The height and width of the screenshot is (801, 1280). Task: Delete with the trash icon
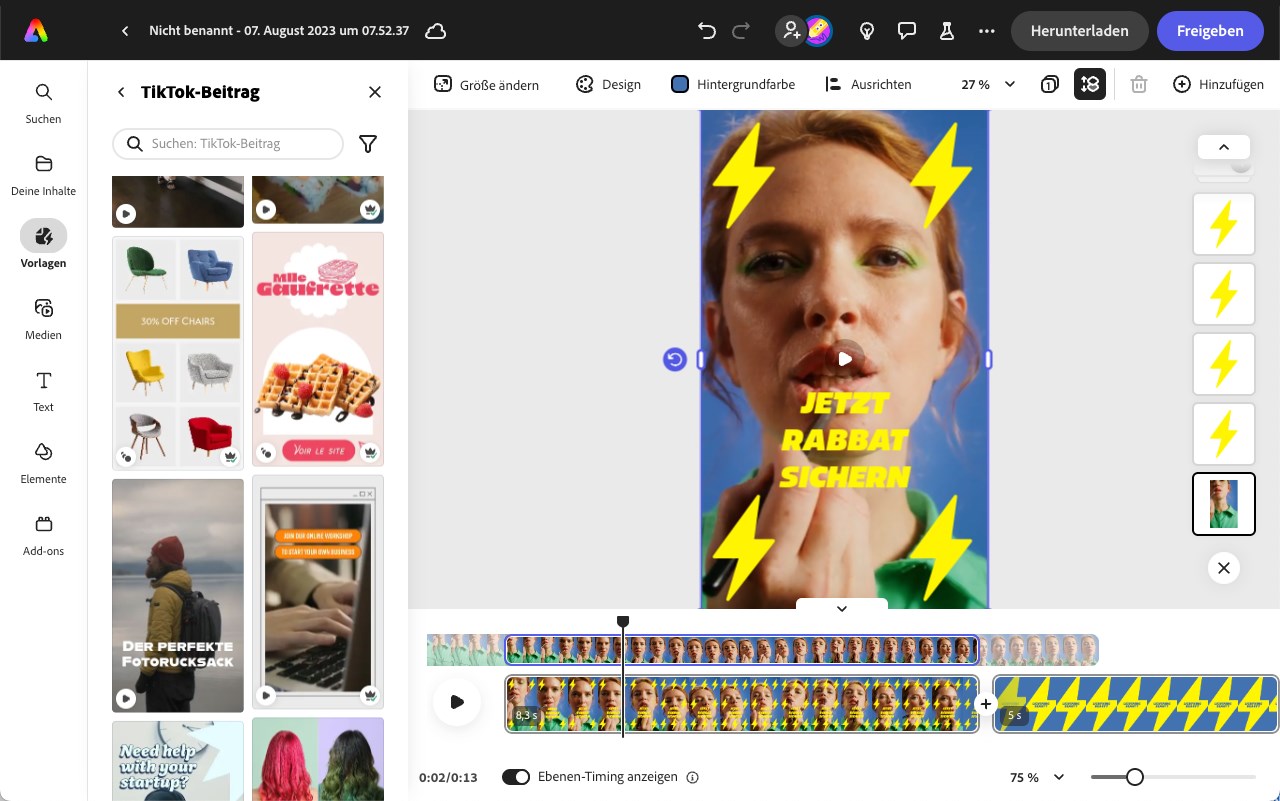[x=1138, y=84]
